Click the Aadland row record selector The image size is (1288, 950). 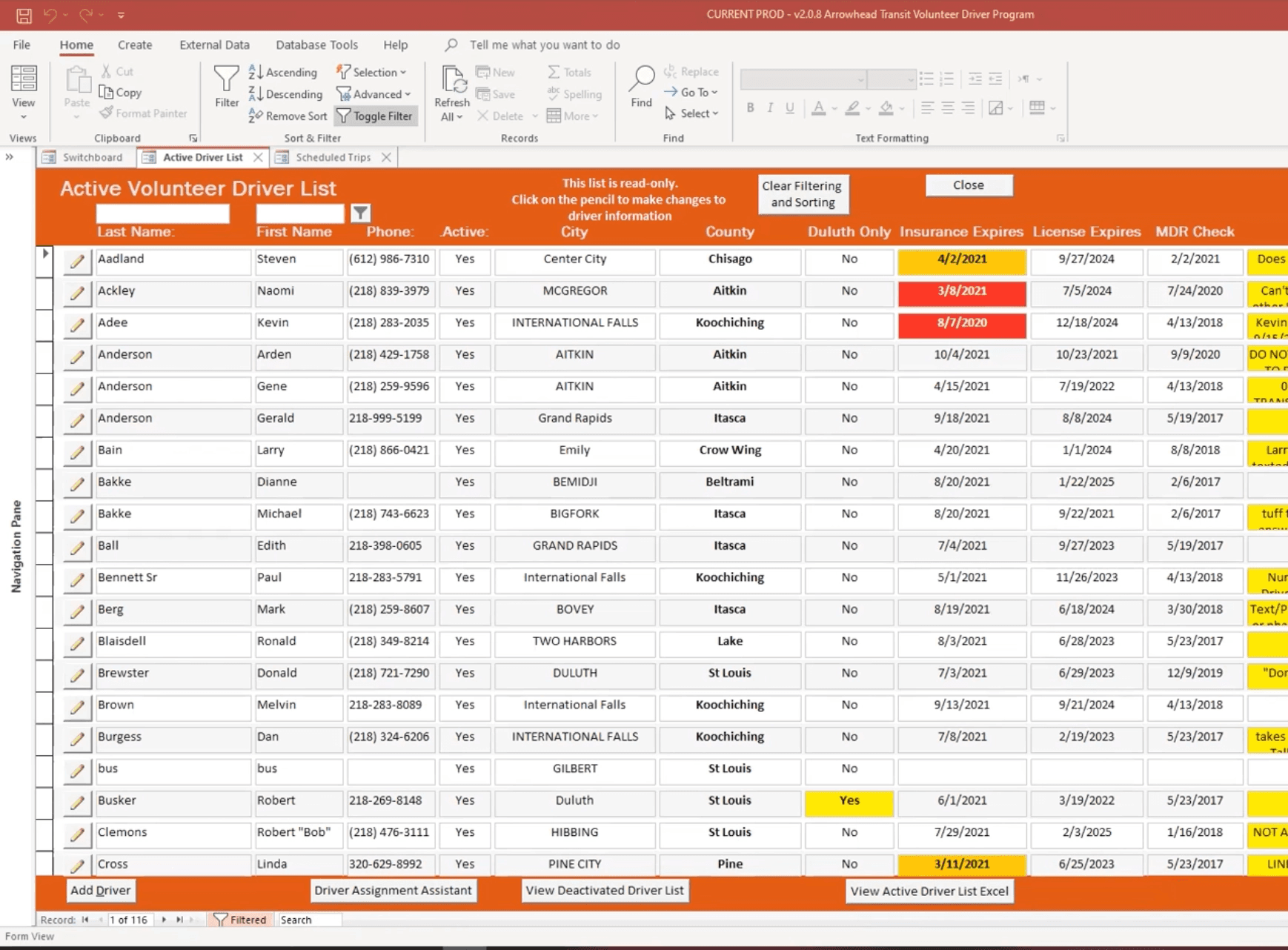click(x=44, y=262)
